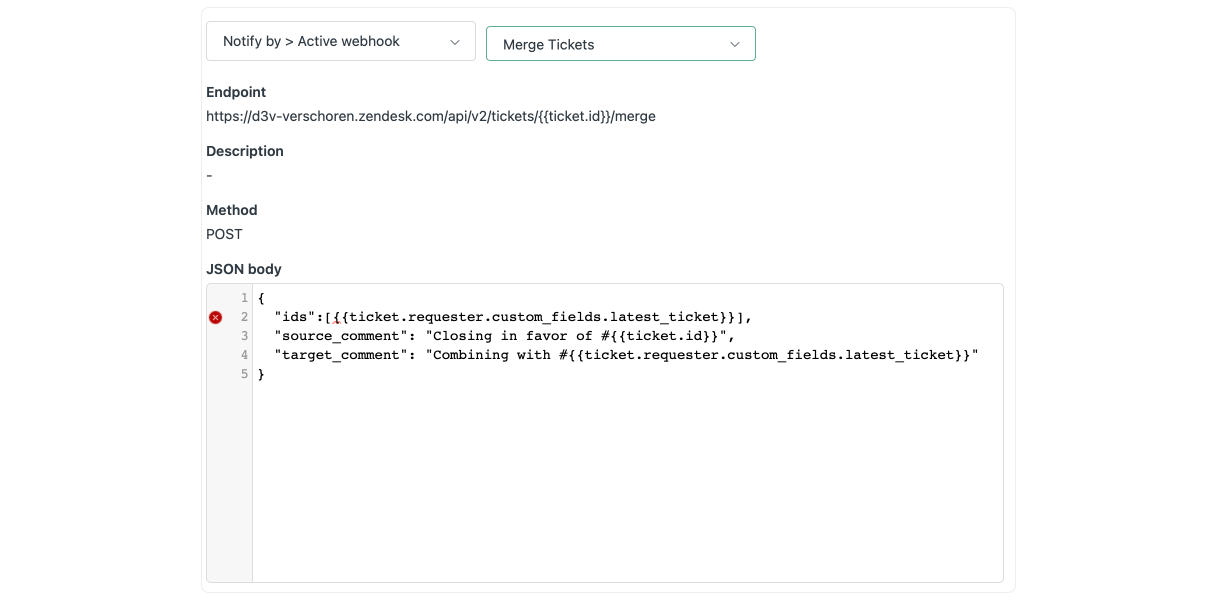Viewport: 1217px width, 600px height.
Task: Click the POST method value
Action: (x=224, y=234)
